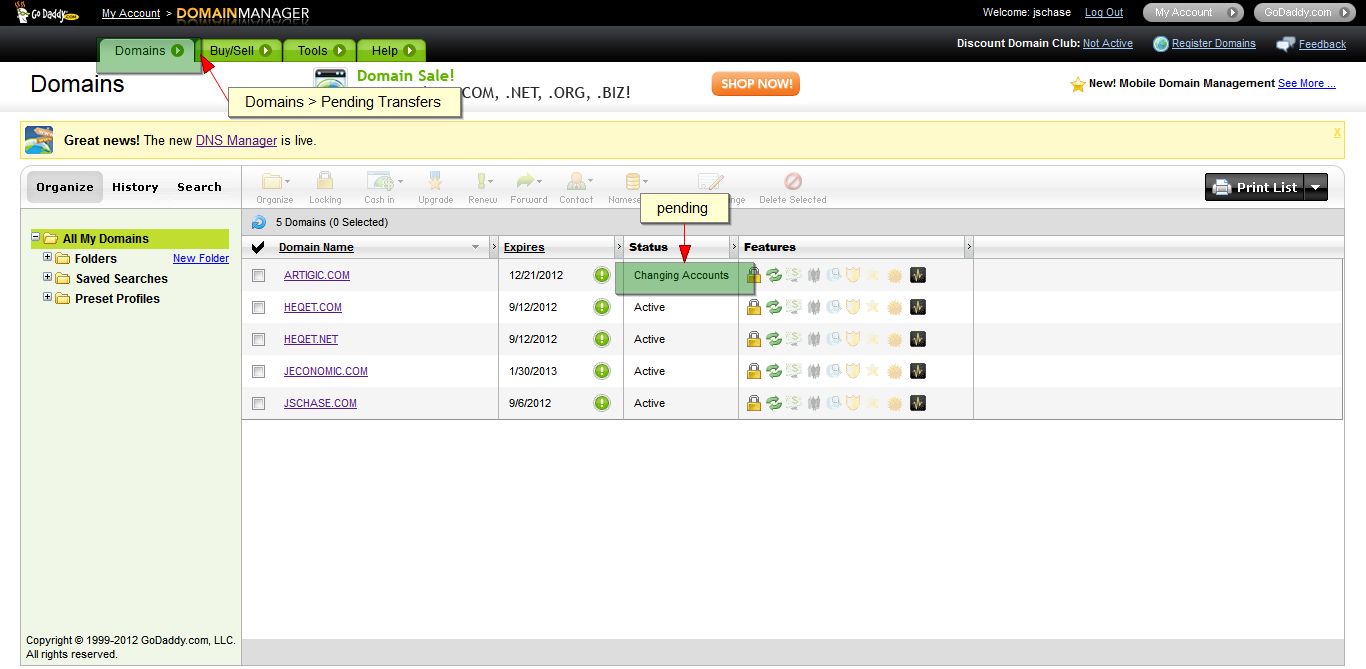
Task: Click the Upgrade ribbon toolbar icon
Action: (435, 182)
